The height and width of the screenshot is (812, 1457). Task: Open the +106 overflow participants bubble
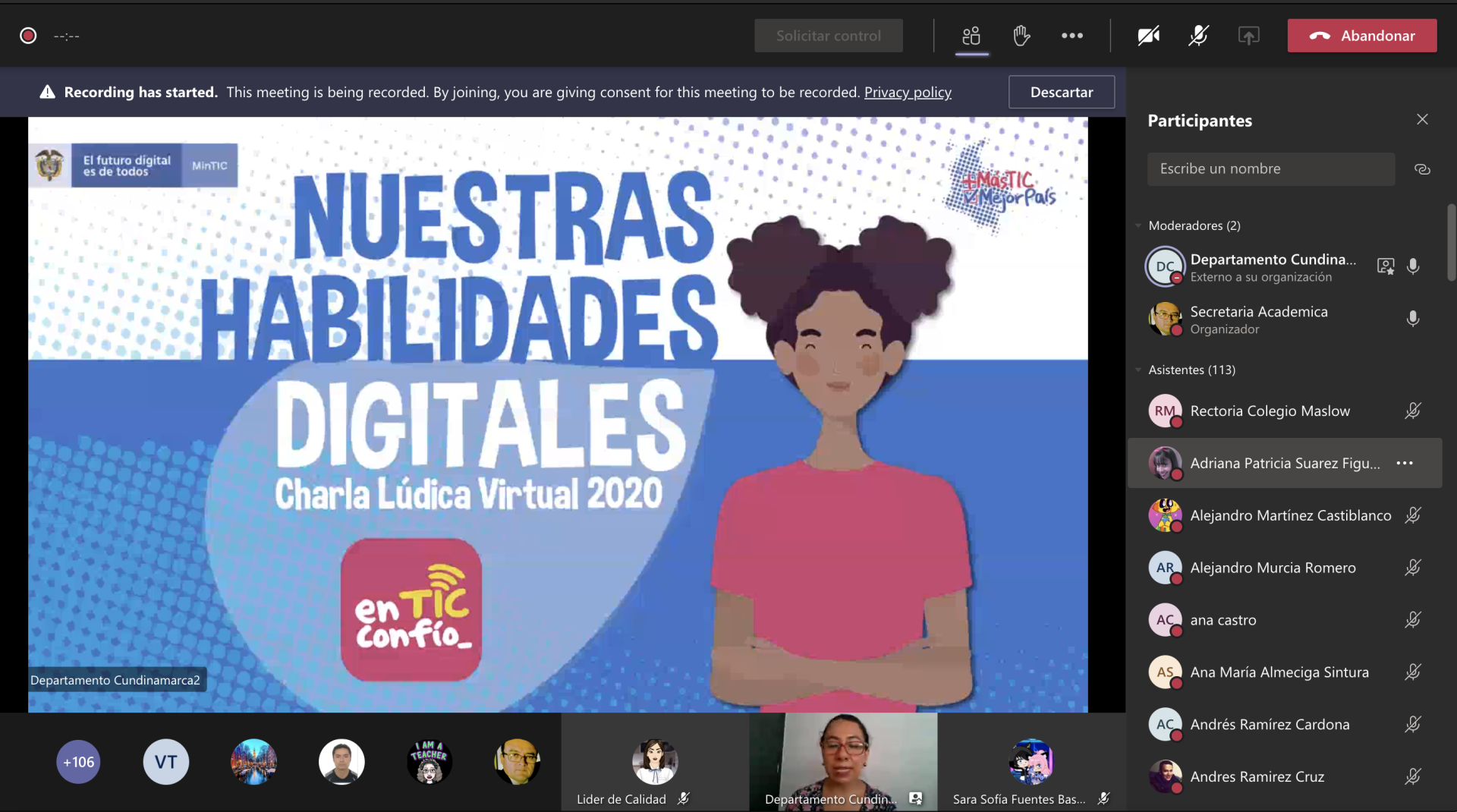click(78, 762)
